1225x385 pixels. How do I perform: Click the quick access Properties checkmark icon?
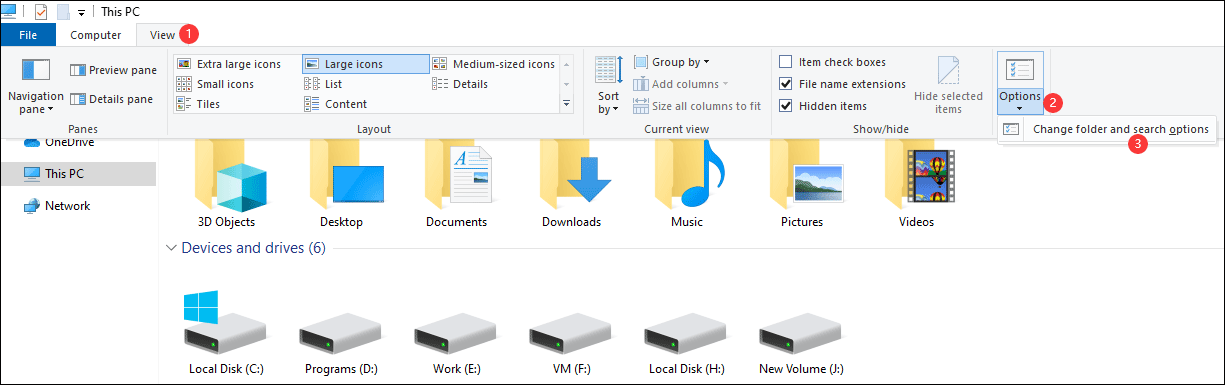pyautogui.click(x=41, y=12)
